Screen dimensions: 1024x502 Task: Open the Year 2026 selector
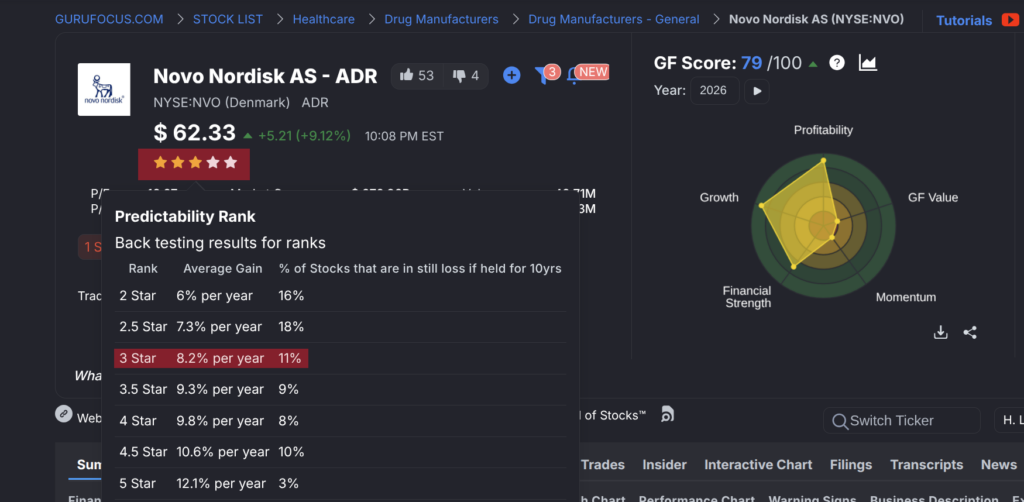pos(713,91)
